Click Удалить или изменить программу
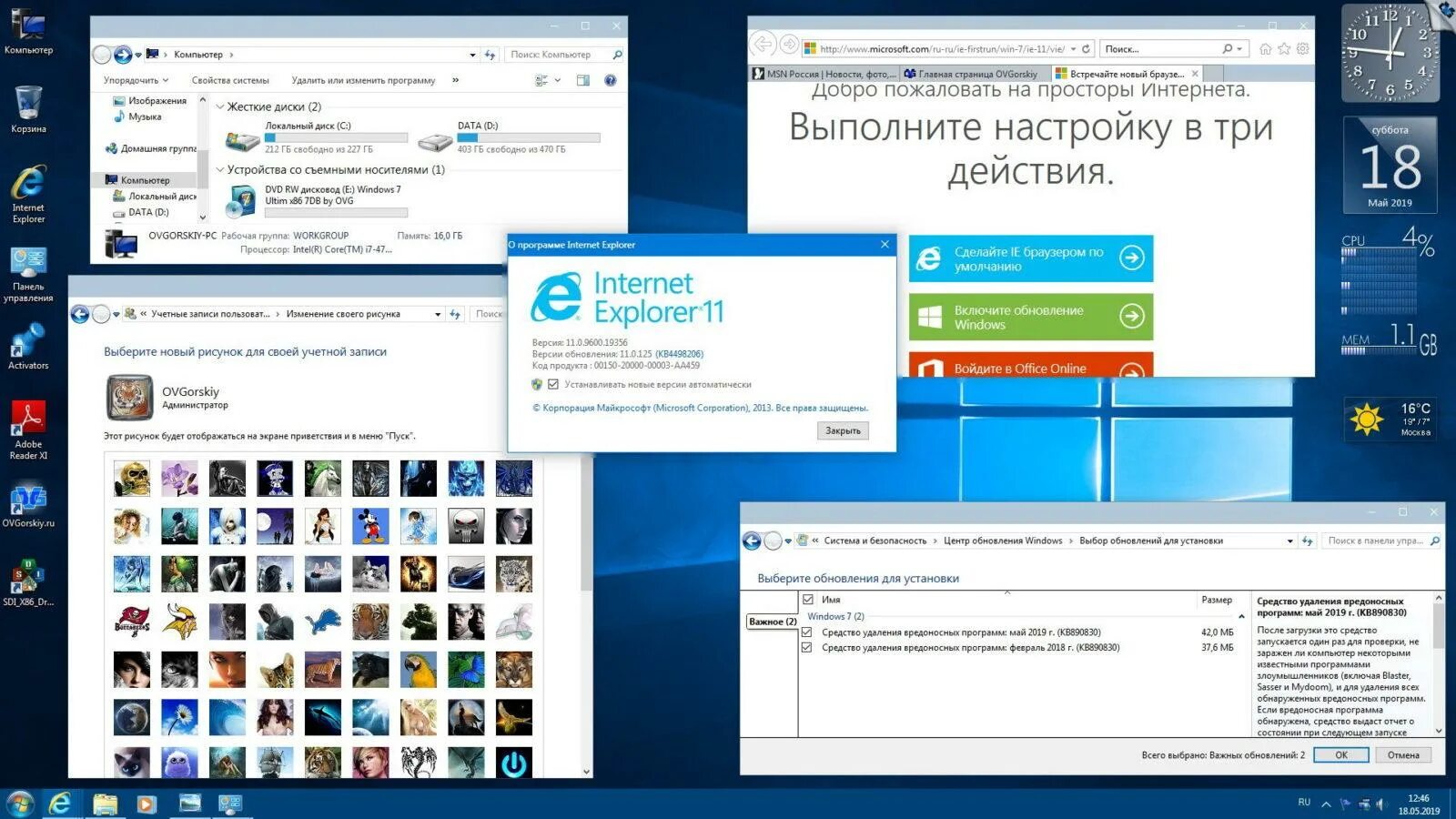 [x=363, y=80]
